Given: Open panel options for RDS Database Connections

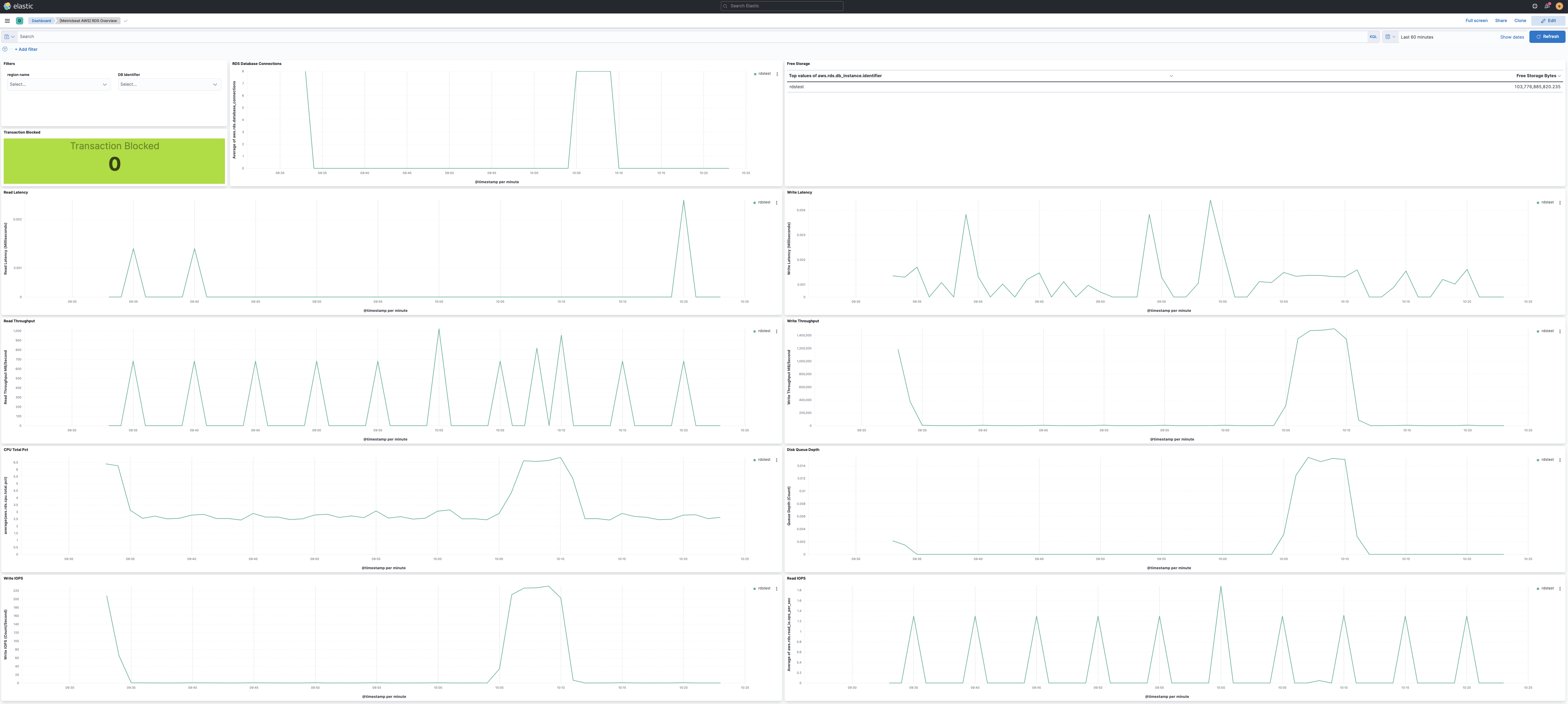Looking at the screenshot, I should [x=777, y=74].
